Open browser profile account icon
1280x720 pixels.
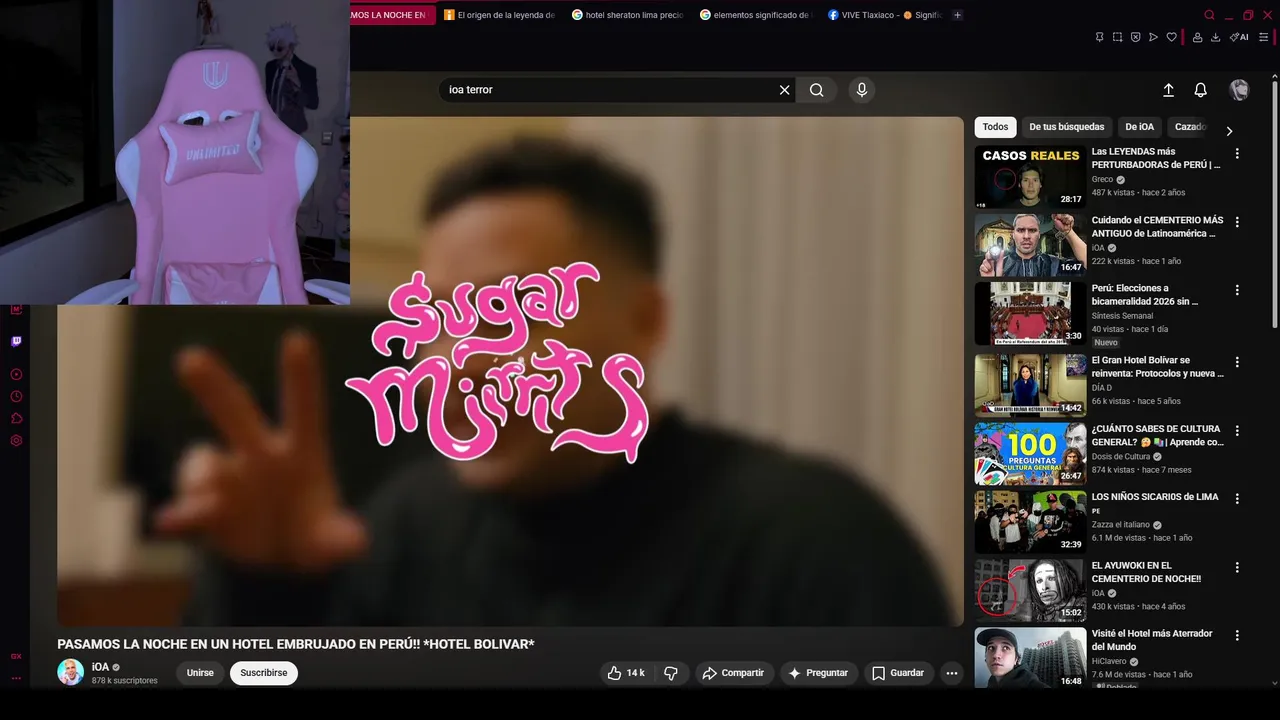point(1197,37)
